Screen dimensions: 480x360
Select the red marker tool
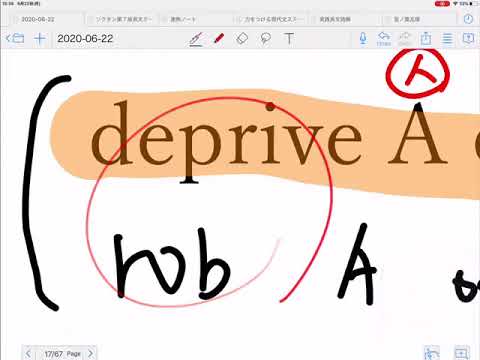(x=219, y=39)
